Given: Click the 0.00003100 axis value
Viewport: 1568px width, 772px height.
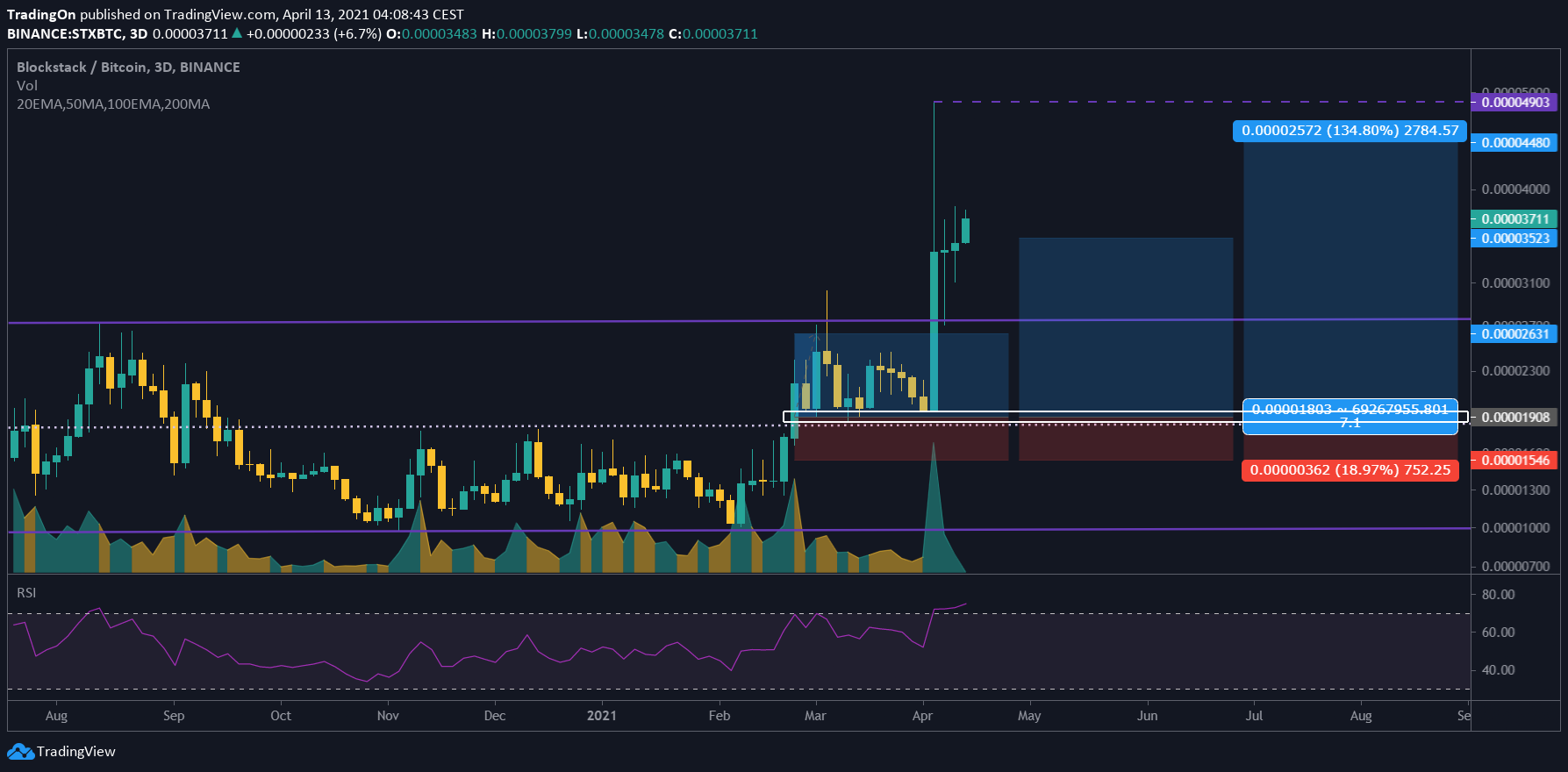Looking at the screenshot, I should click(1515, 283).
